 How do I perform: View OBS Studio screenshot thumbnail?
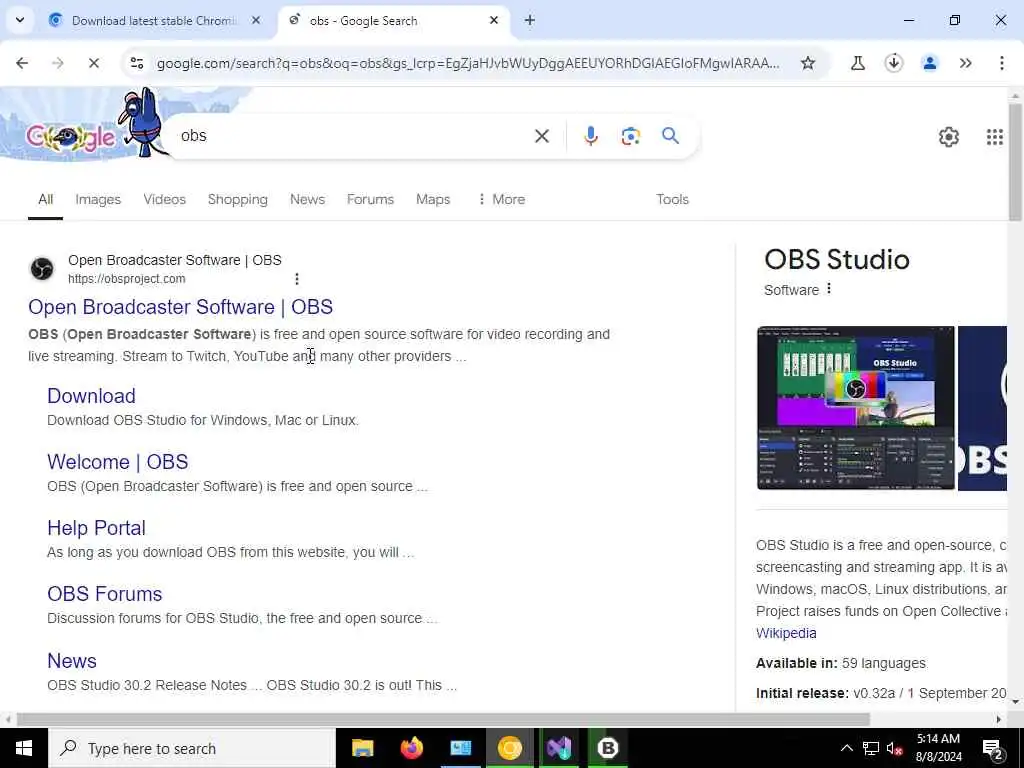coord(856,408)
